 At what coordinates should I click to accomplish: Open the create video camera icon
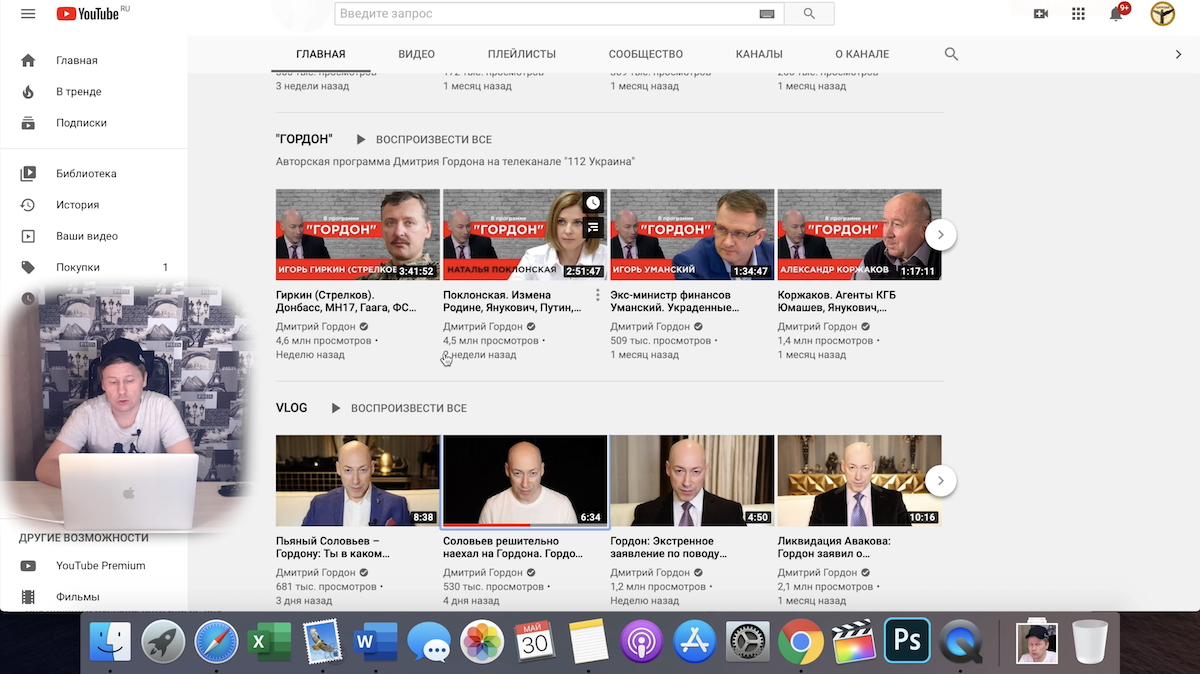(1041, 14)
